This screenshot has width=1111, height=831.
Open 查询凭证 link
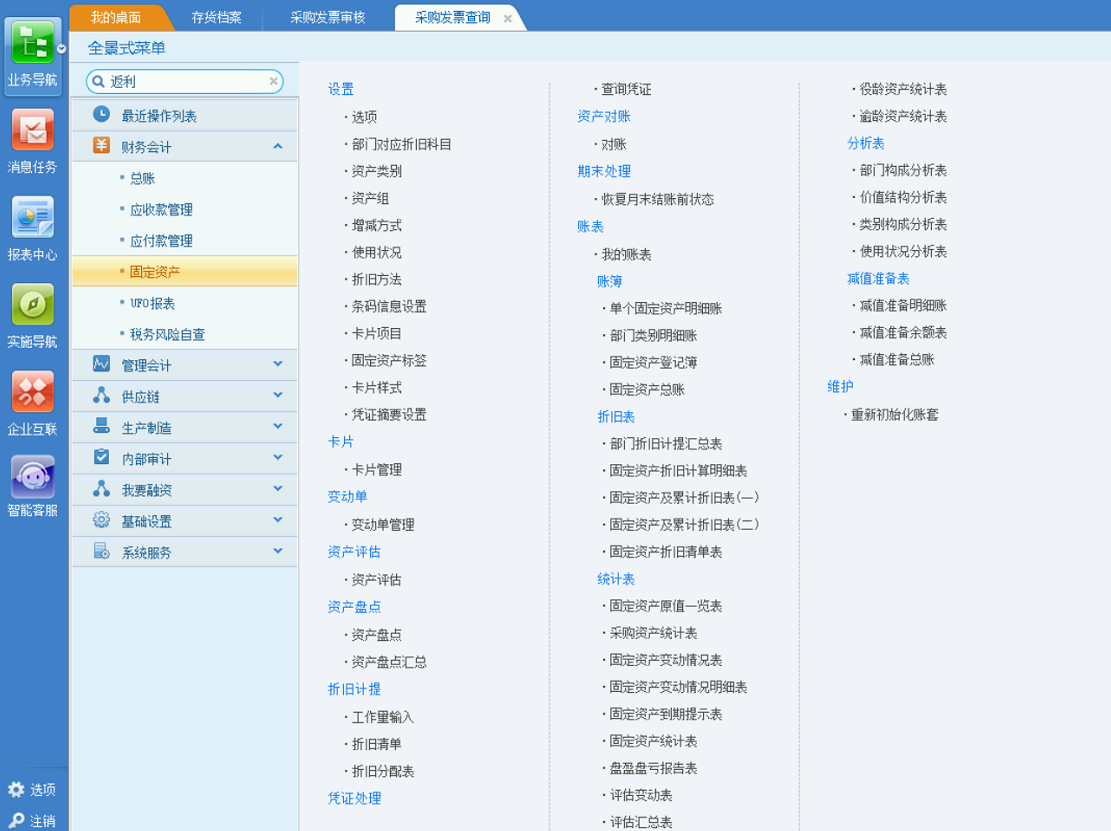click(626, 89)
